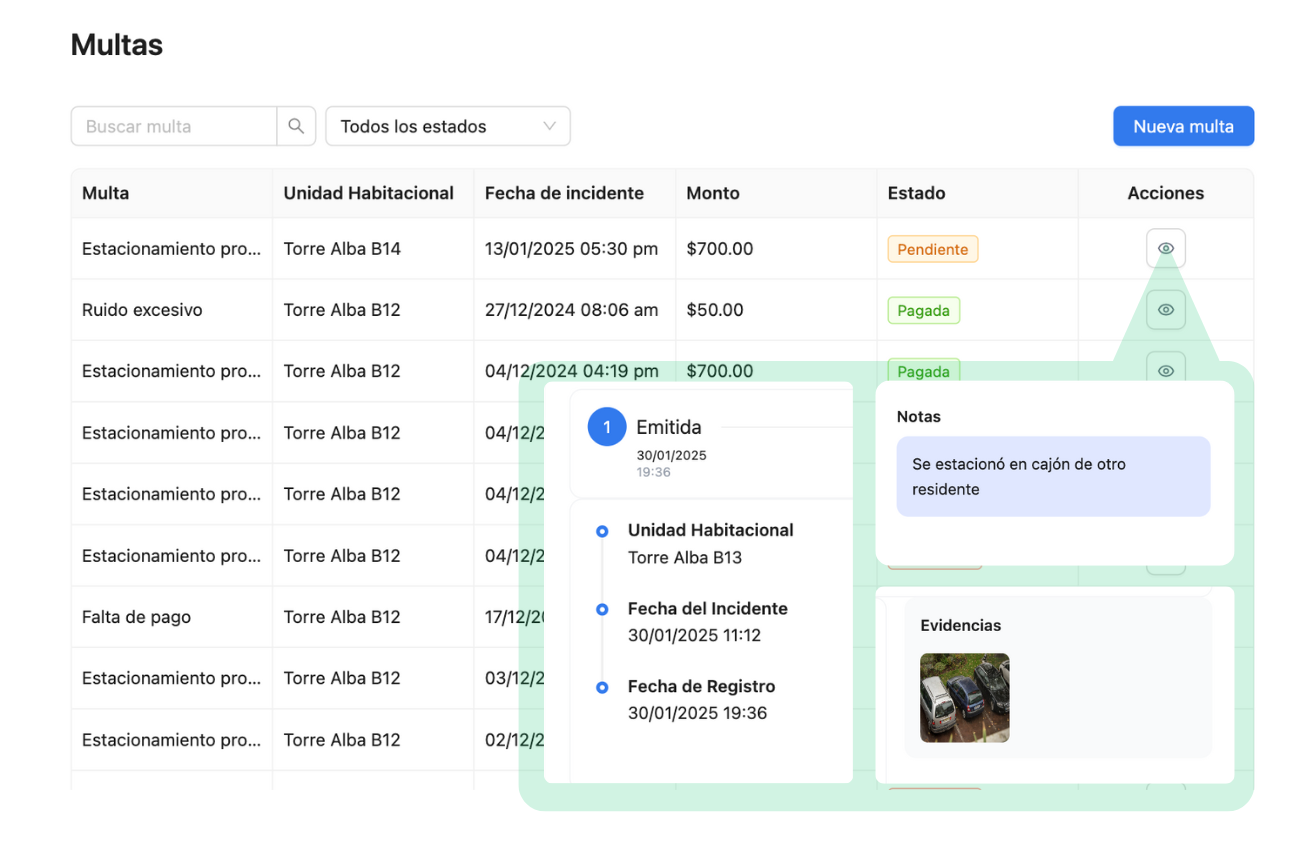Sort by the Multa column header
This screenshot has width=1290, height=855.
[106, 193]
